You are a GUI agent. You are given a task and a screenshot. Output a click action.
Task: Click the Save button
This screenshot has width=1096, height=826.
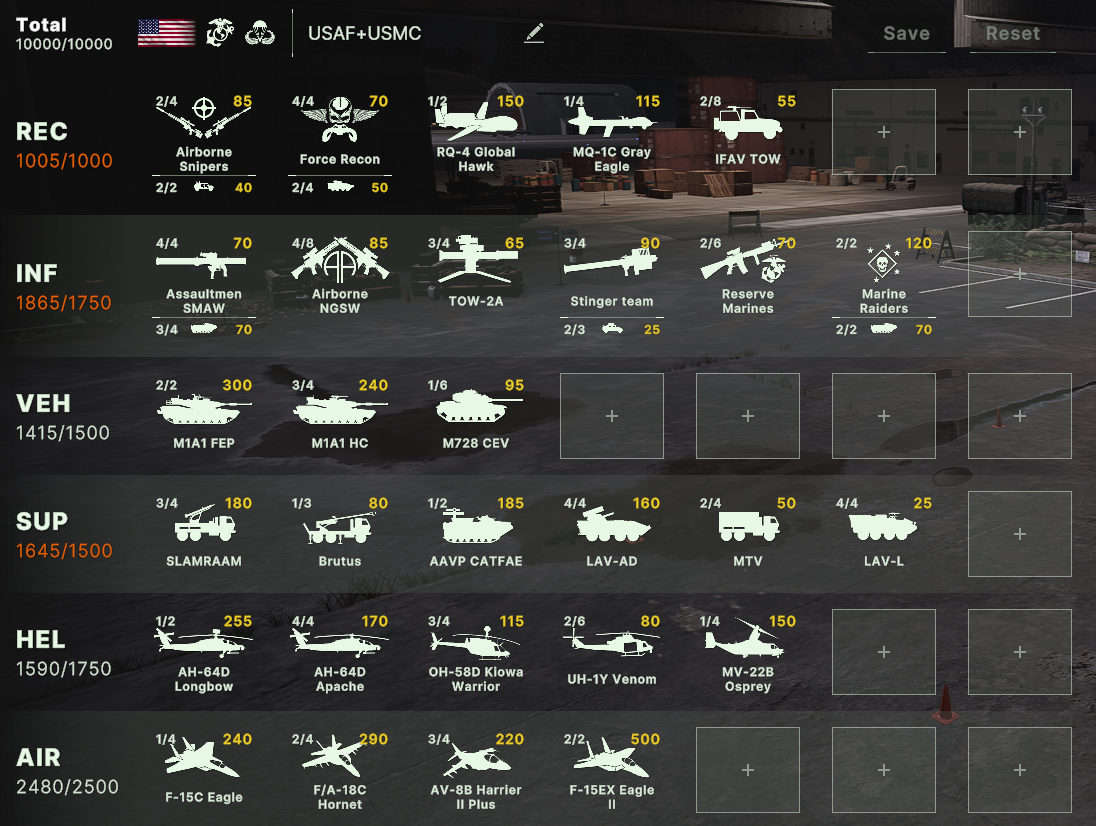tap(907, 34)
